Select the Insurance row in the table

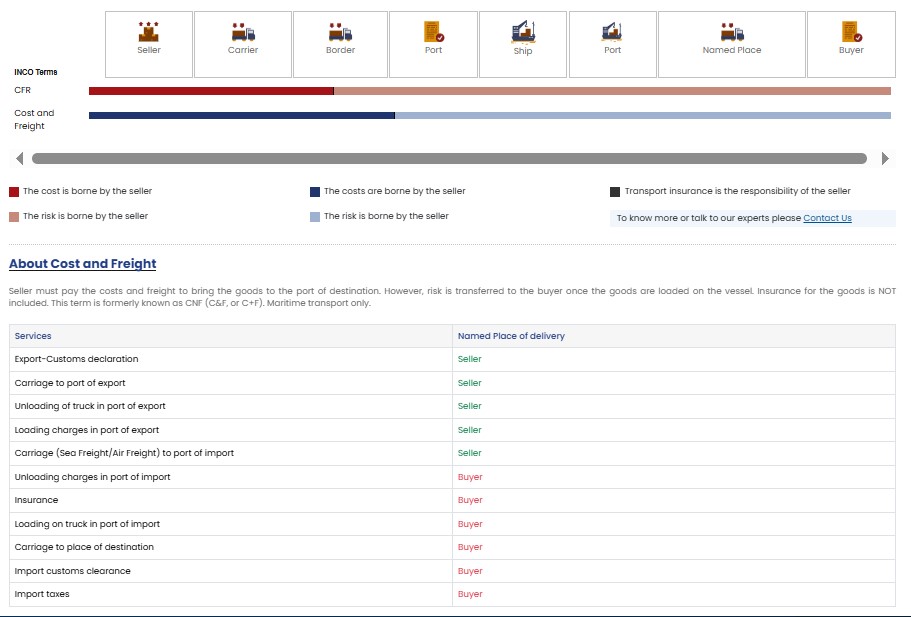tap(36, 500)
